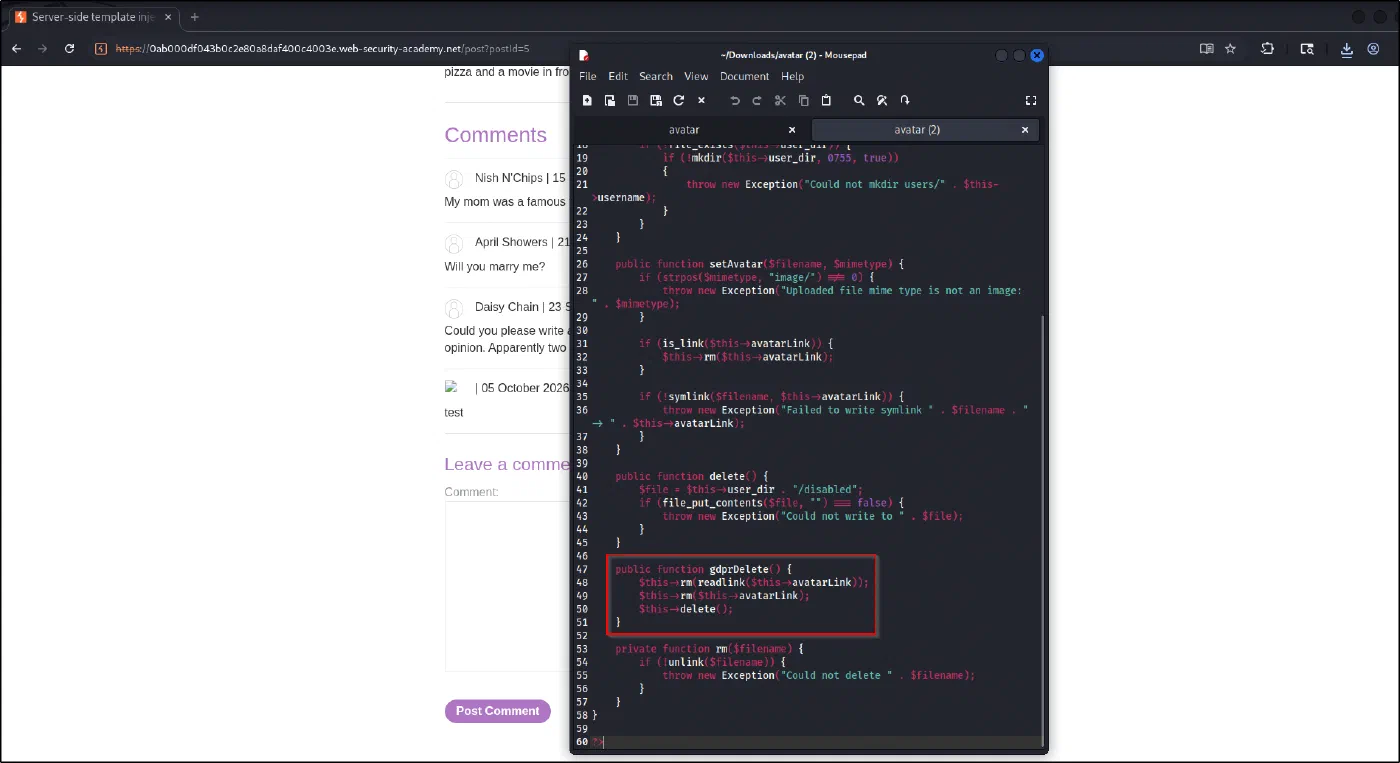Open the Search menu in Mousepad
The image size is (1400, 763).
656,76
